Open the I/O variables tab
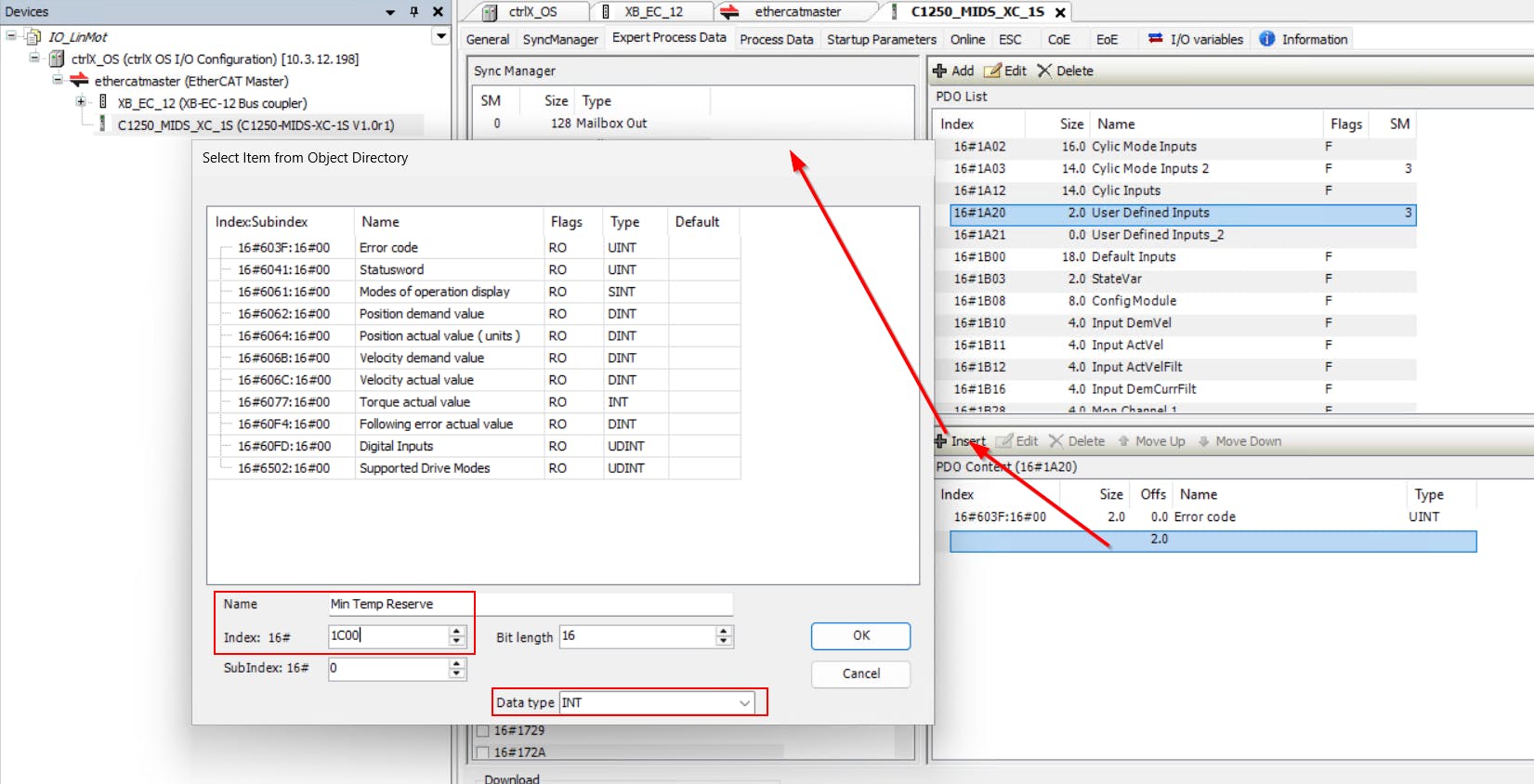This screenshot has height=784, width=1534. point(1205,39)
